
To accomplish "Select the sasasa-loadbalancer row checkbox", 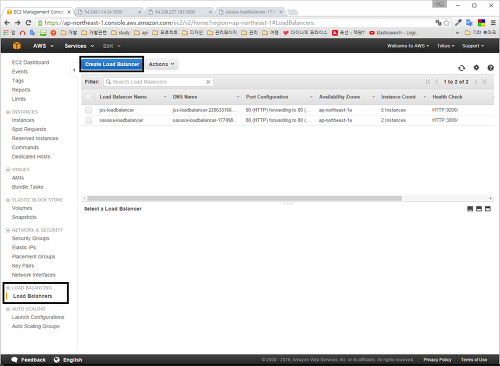I will click(88, 120).
